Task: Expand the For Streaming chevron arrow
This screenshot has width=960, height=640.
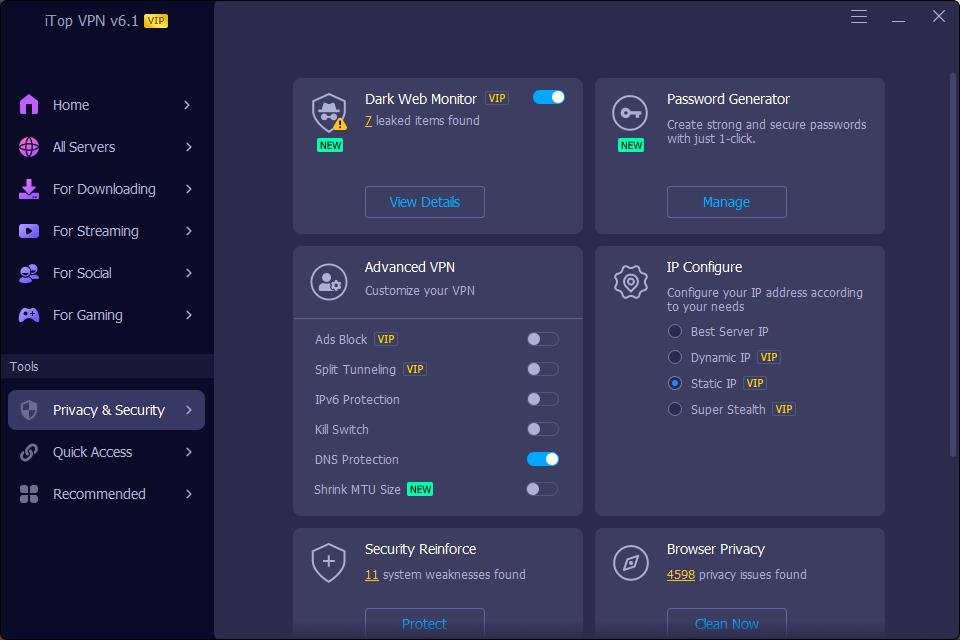Action: pos(189,231)
